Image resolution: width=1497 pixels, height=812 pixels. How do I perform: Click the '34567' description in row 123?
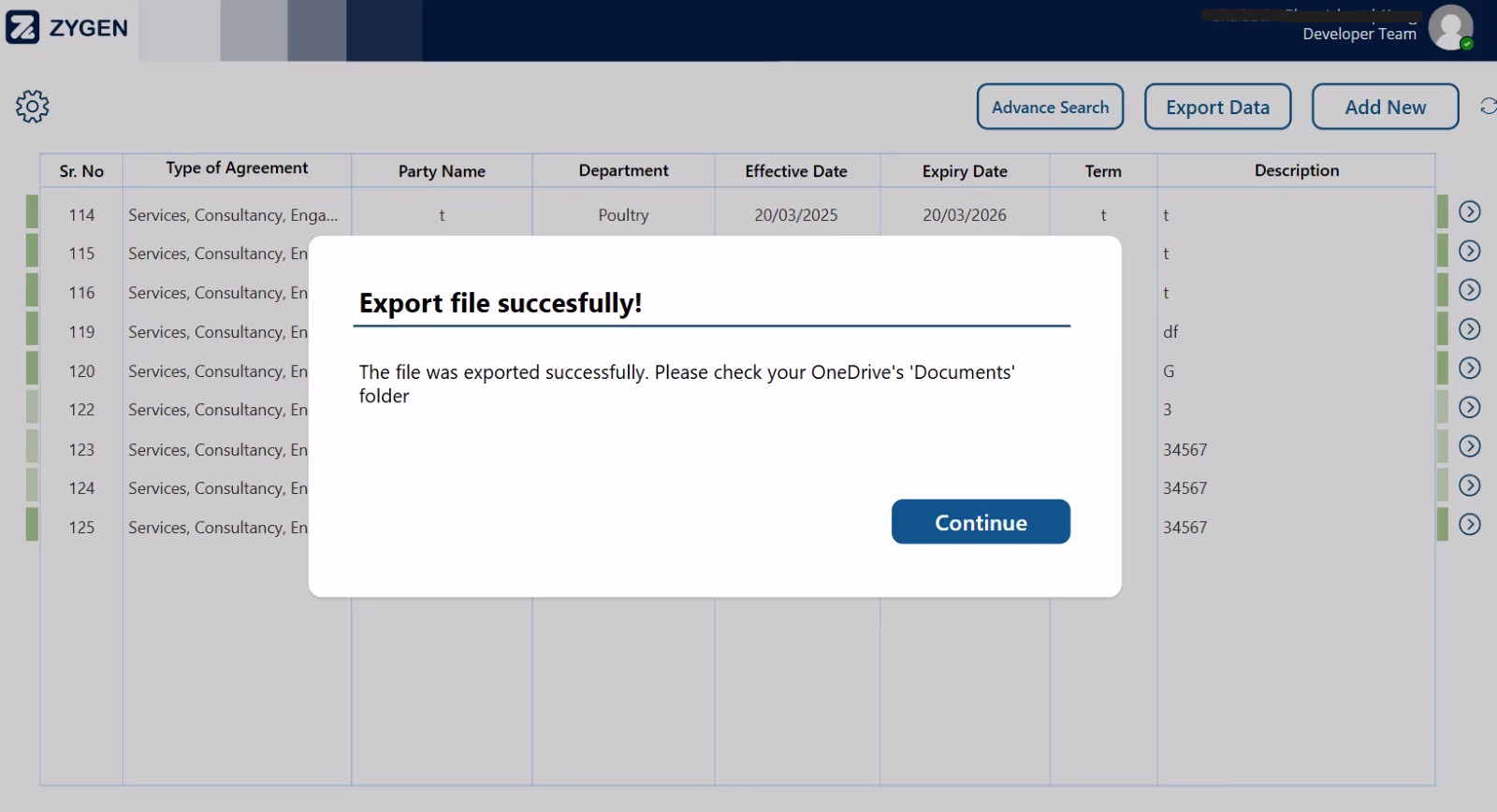pyautogui.click(x=1185, y=450)
